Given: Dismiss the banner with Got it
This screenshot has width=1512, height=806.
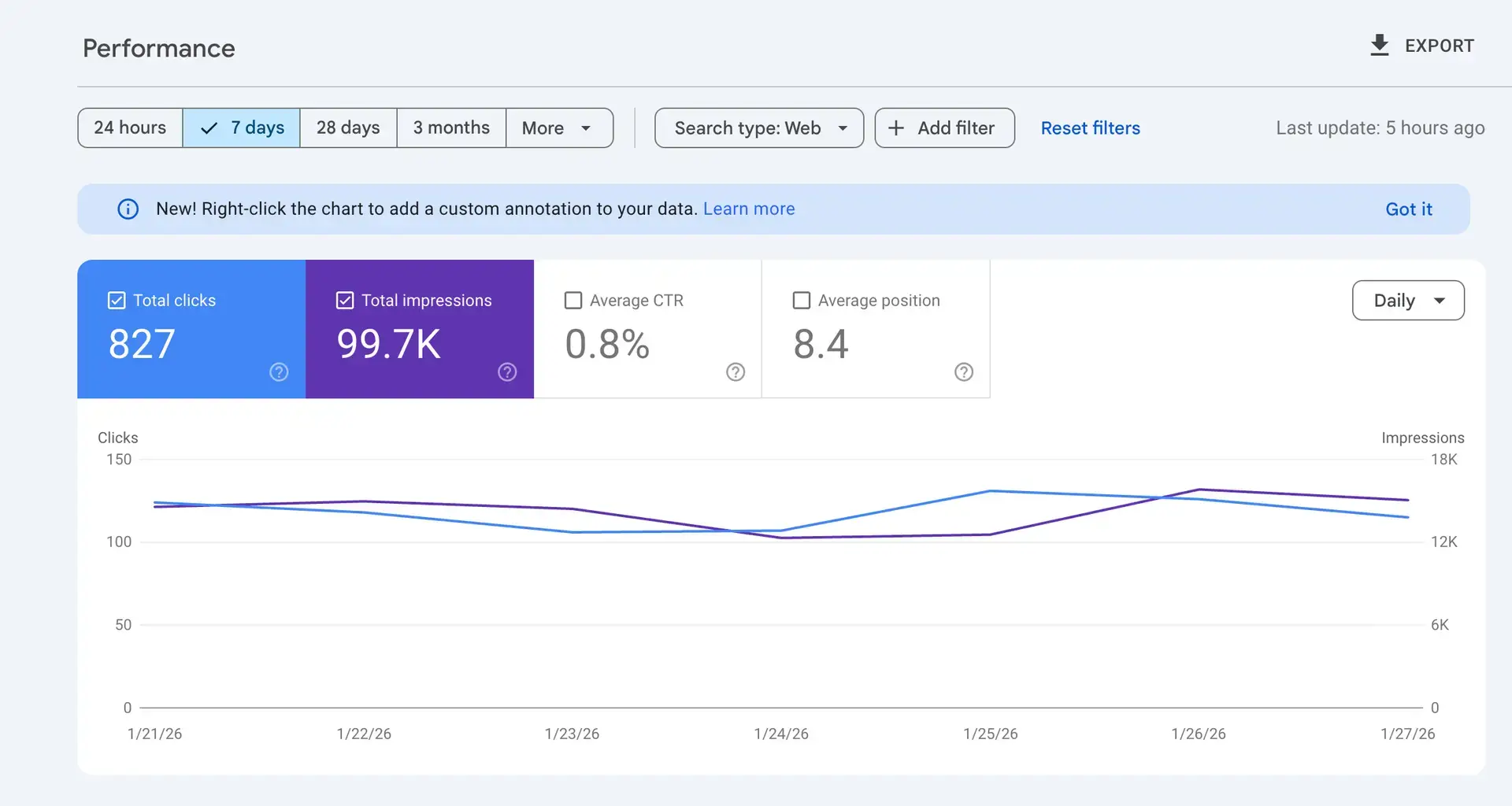Looking at the screenshot, I should coord(1409,209).
